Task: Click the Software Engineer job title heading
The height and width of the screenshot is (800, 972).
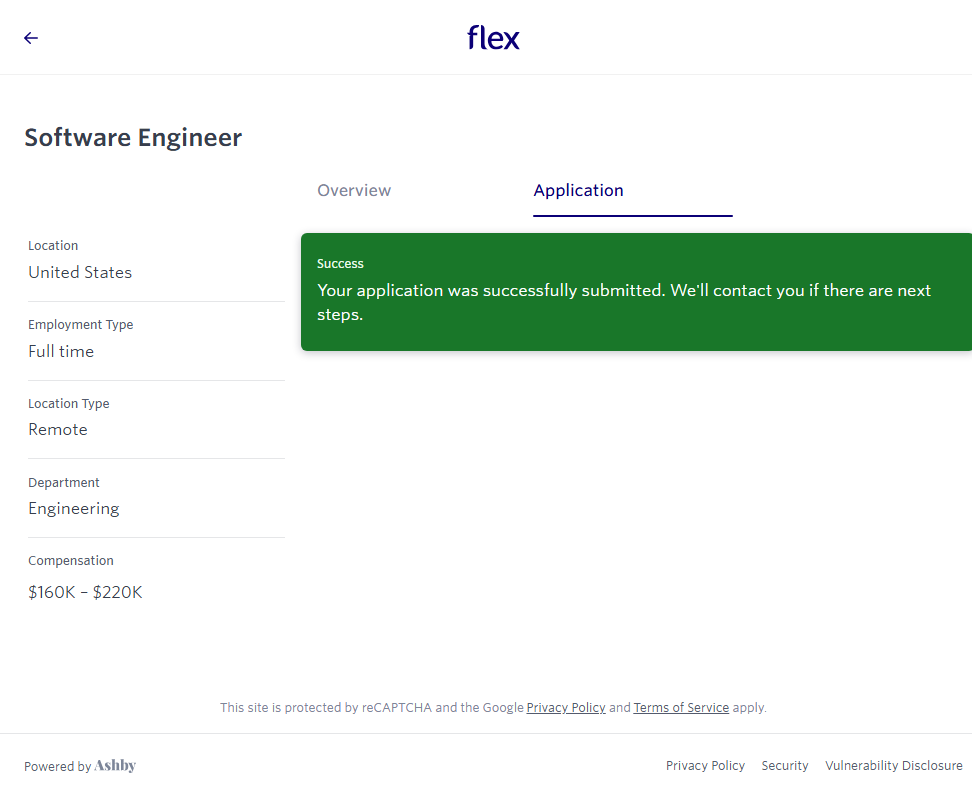Action: [x=133, y=138]
